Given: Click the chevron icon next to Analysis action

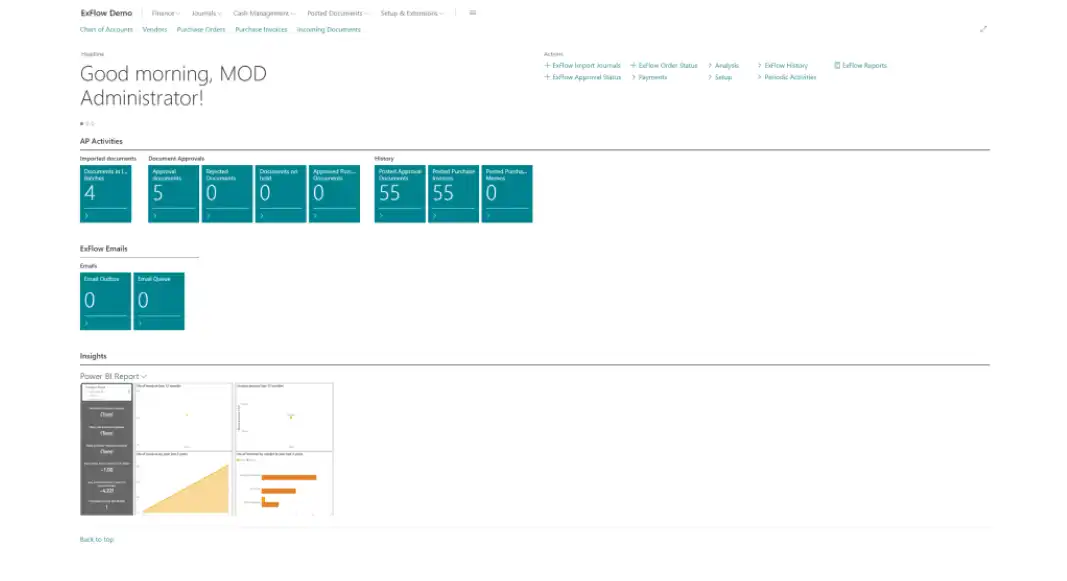Looking at the screenshot, I should (x=708, y=65).
